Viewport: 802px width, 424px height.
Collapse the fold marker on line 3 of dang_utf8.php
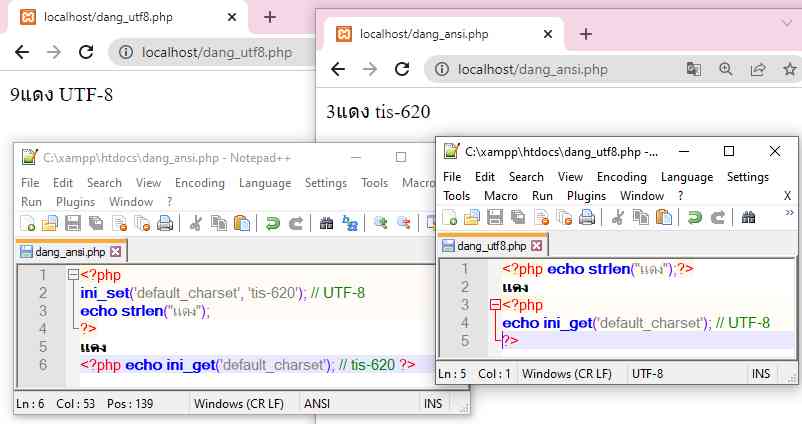coord(493,305)
